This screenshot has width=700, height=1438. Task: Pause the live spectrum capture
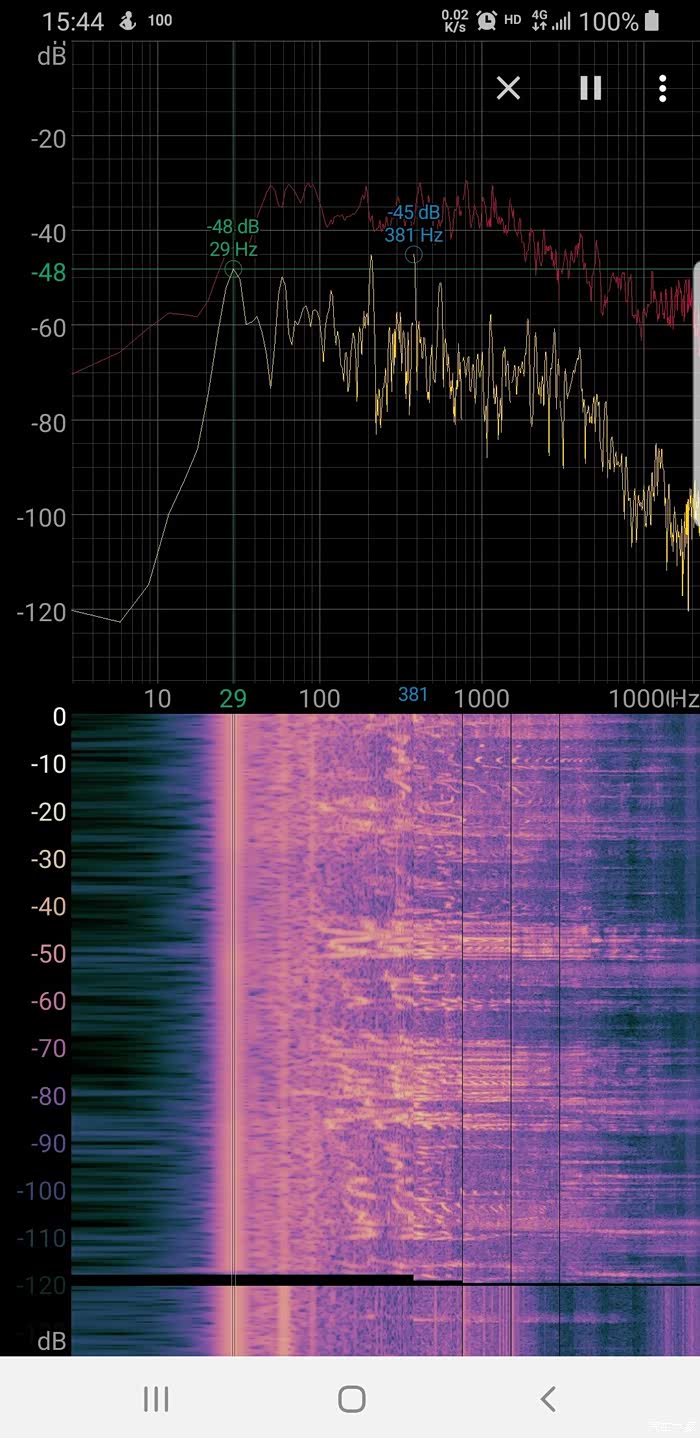tap(590, 88)
